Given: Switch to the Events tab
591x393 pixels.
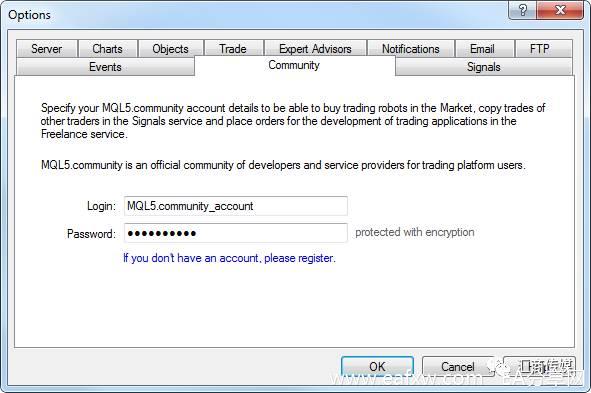Looking at the screenshot, I should tap(106, 67).
